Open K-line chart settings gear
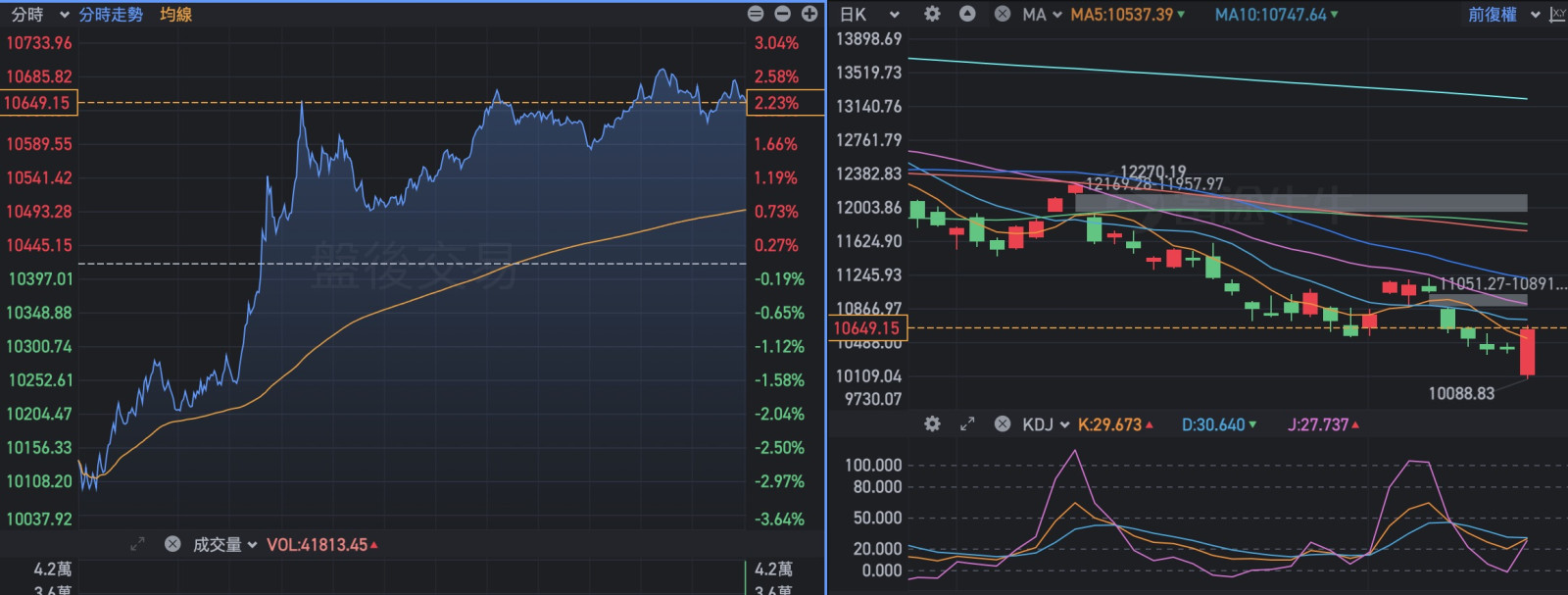The height and width of the screenshot is (595, 1568). click(932, 14)
